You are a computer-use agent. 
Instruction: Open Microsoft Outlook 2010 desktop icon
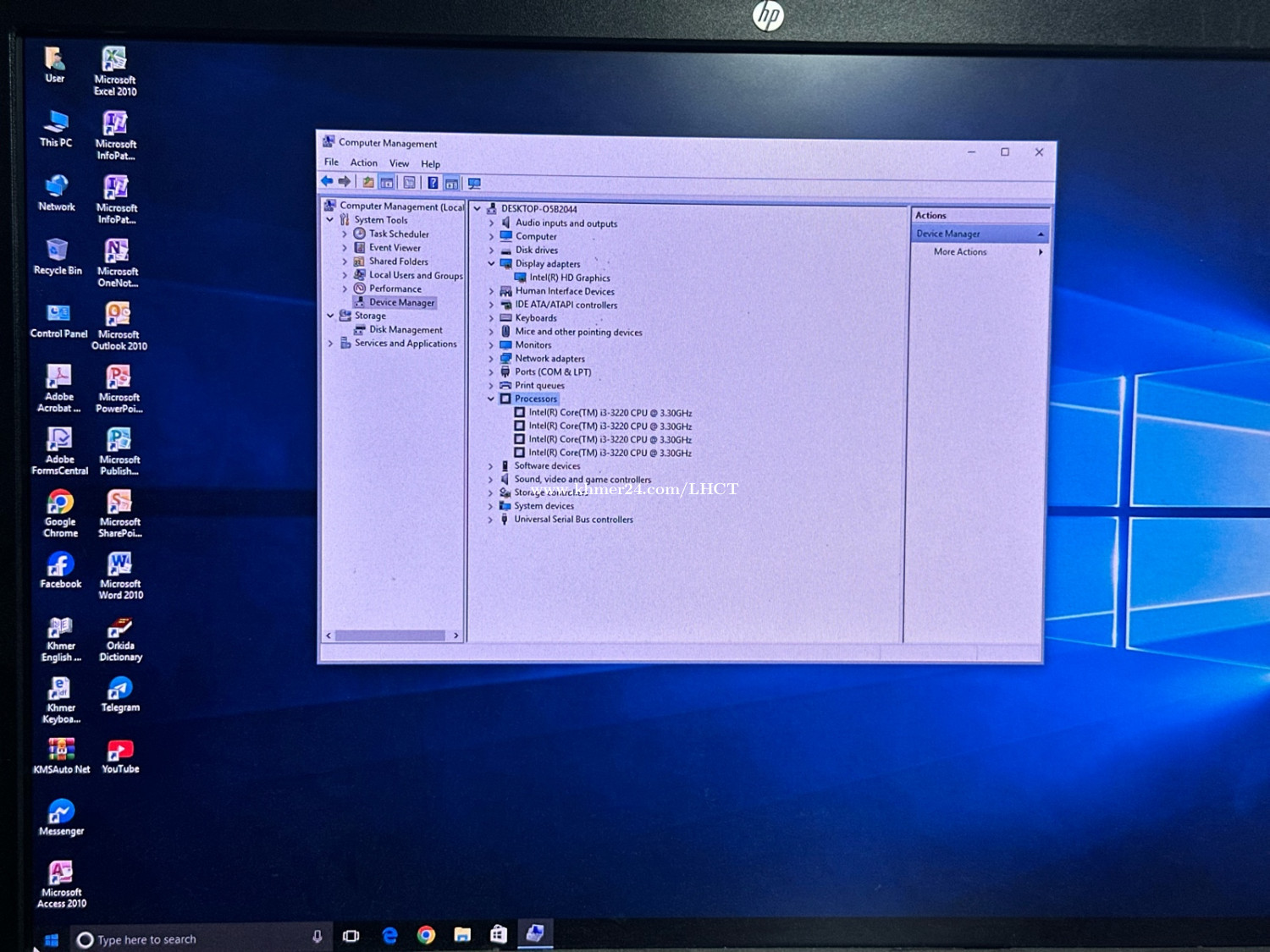119,326
